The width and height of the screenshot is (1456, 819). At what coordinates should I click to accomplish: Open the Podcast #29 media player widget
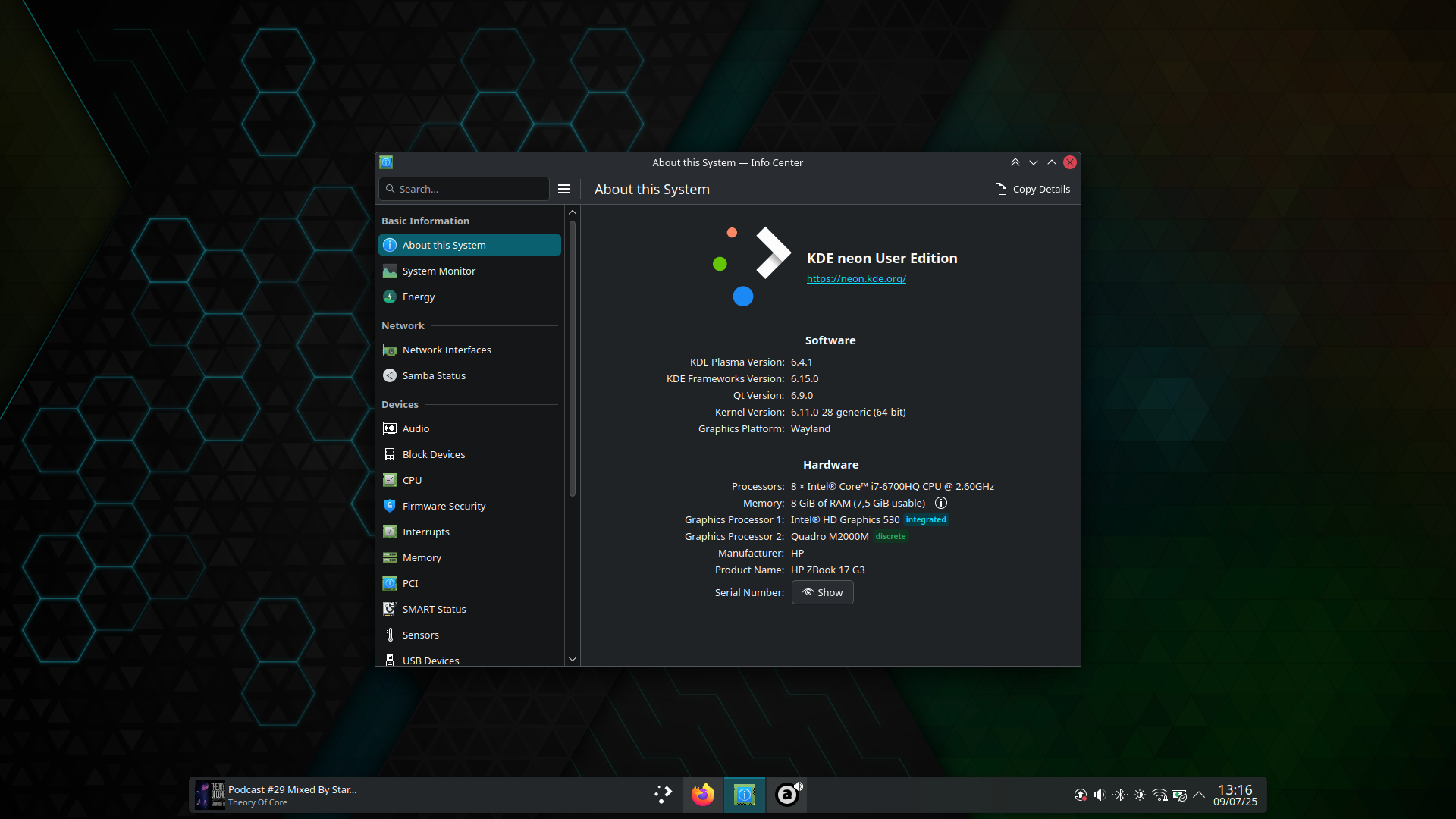coord(277,795)
